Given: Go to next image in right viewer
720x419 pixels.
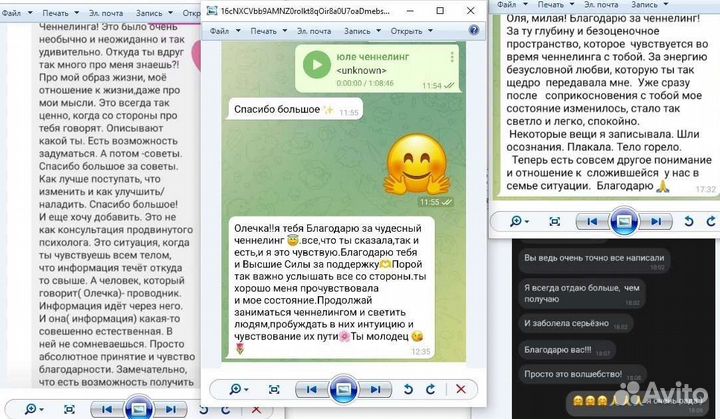Looking at the screenshot, I should [656, 221].
